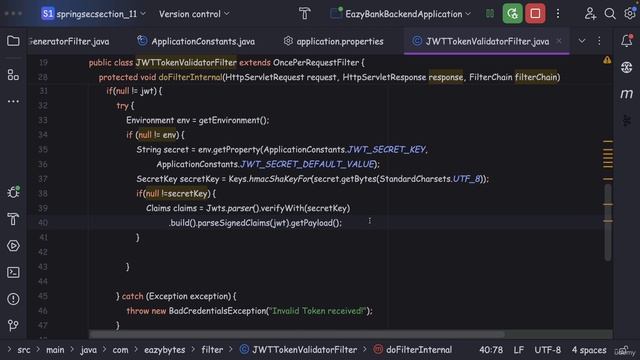
Task: Click the filter breadcrumb segment
Action: tap(212, 350)
